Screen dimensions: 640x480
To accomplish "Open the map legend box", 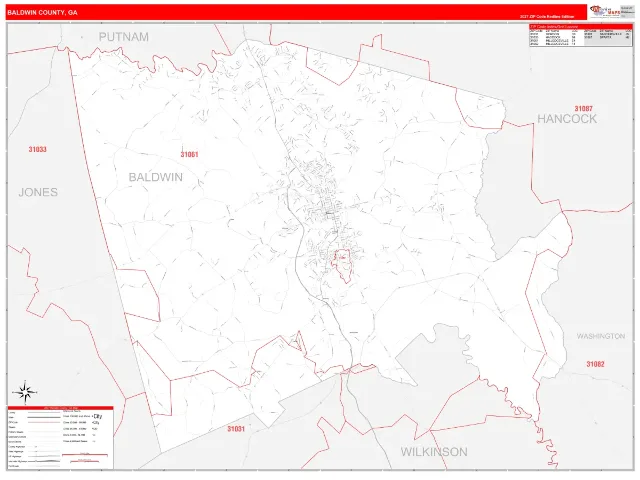I will click(x=60, y=438).
